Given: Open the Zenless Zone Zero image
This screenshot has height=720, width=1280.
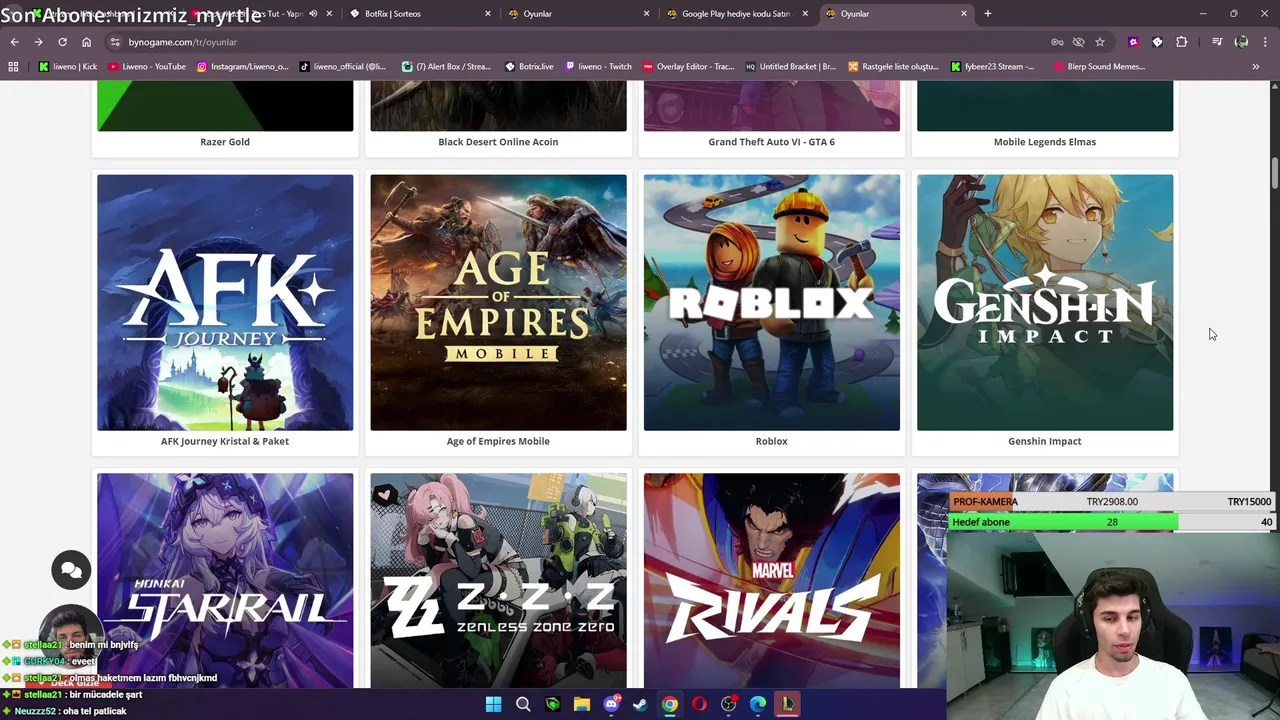Looking at the screenshot, I should pos(498,580).
